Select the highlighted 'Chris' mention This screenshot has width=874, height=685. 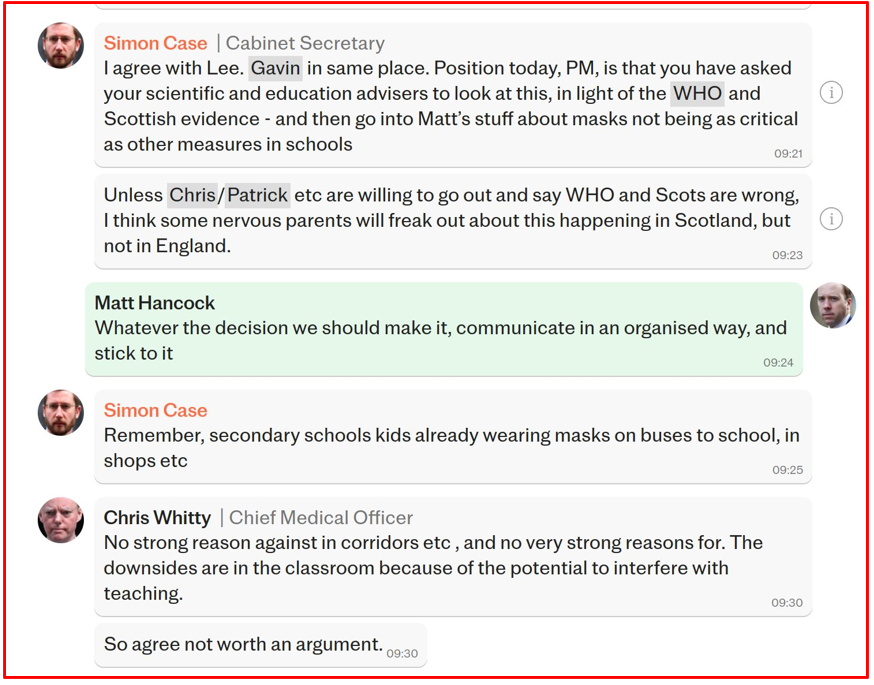tap(192, 195)
